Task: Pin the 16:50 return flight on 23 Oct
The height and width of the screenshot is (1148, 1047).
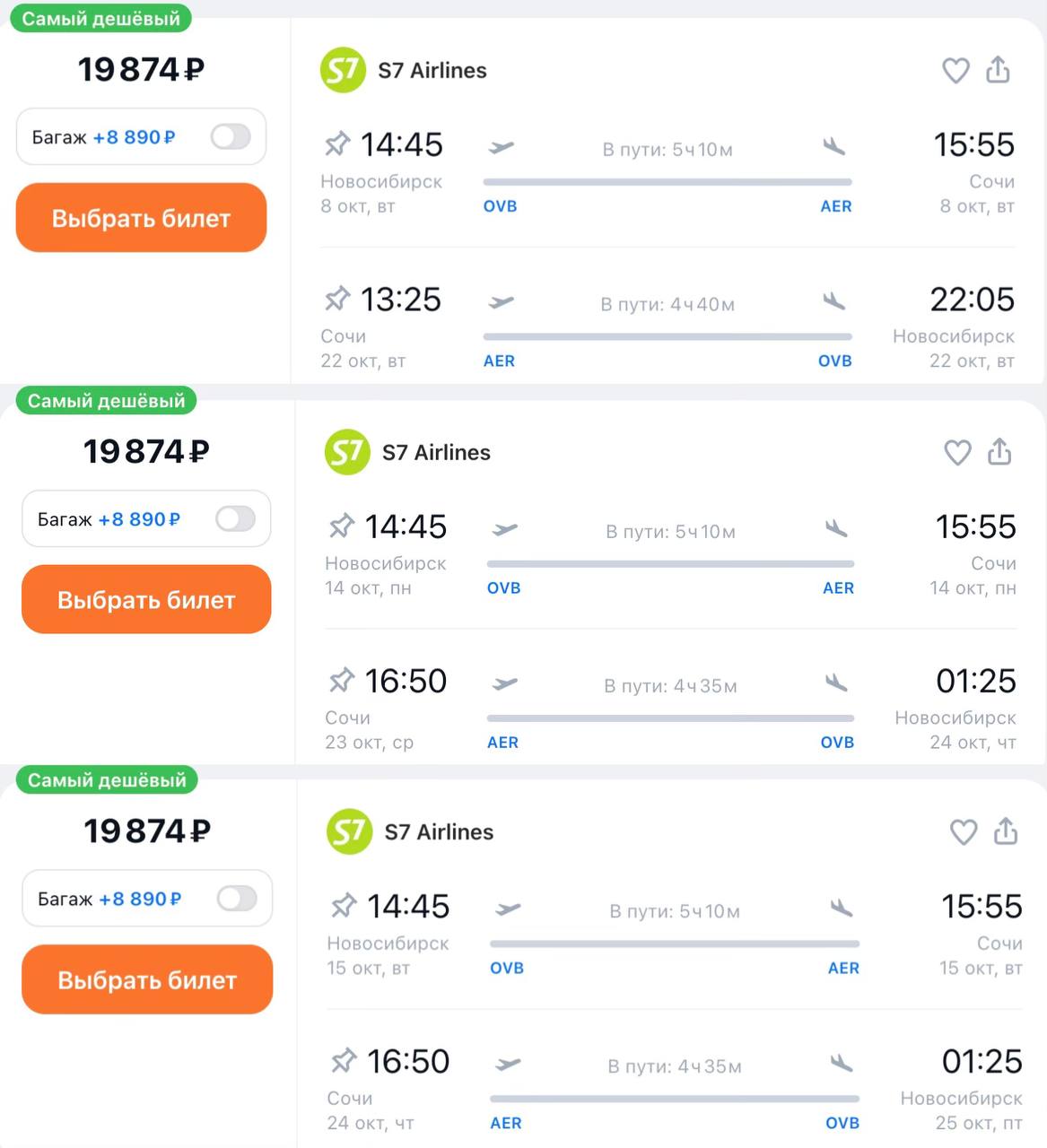Action: click(342, 681)
